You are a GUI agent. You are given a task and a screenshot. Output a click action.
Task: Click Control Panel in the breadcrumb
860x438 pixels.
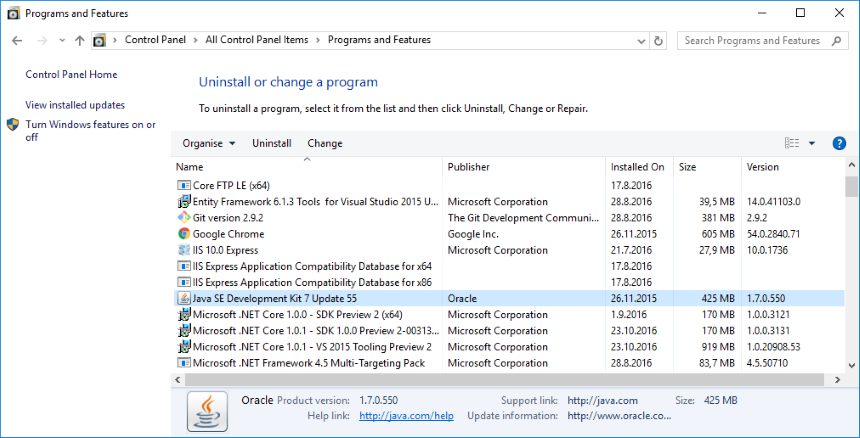(155, 40)
